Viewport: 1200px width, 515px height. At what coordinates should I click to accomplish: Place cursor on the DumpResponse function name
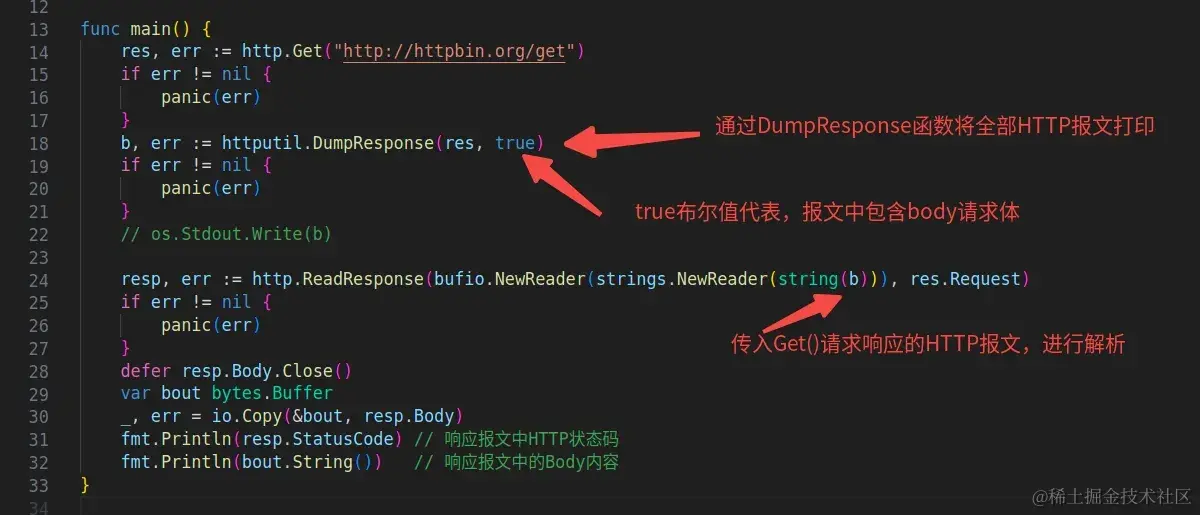[x=374, y=143]
